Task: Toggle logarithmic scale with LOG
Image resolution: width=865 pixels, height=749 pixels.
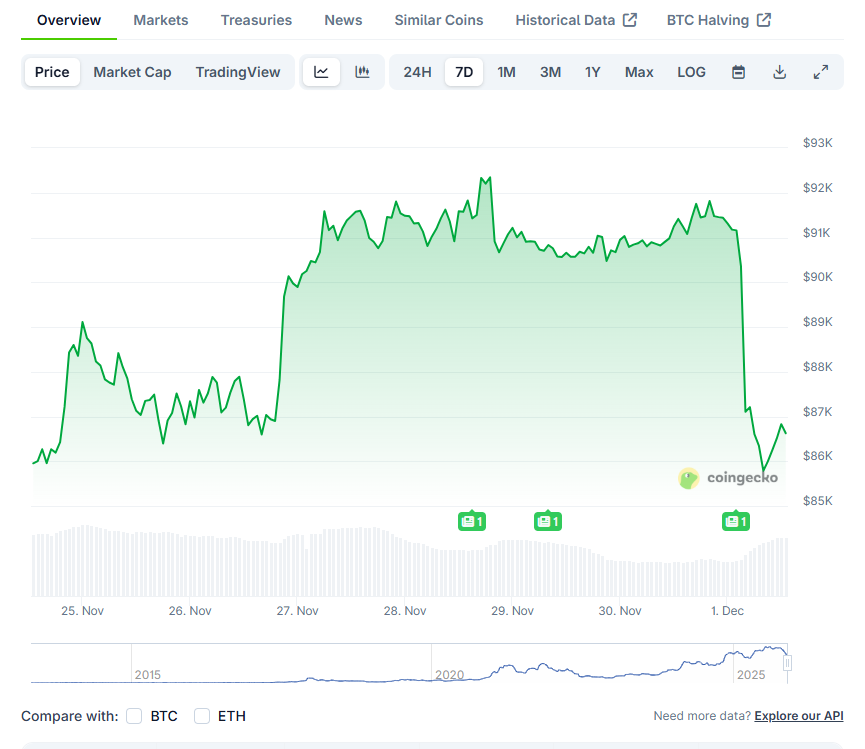Action: 691,71
